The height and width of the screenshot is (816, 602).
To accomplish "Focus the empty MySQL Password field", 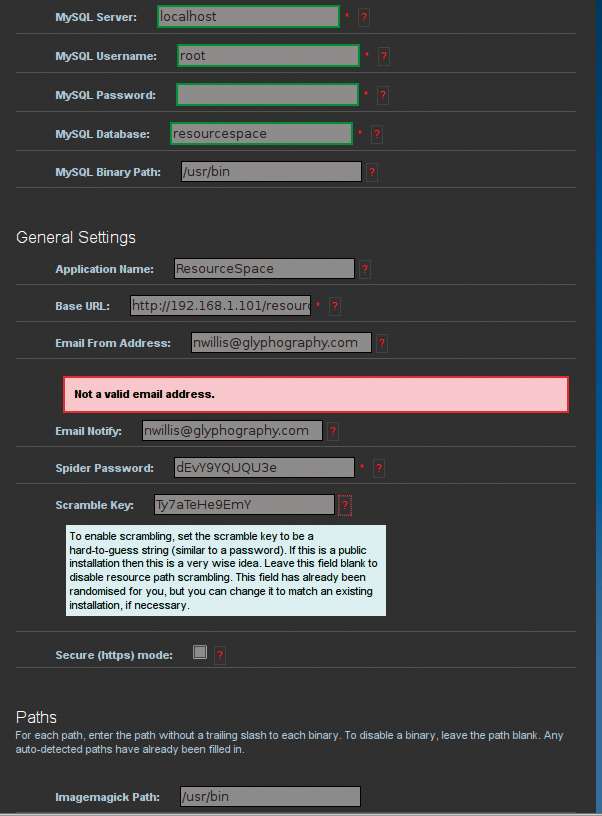I will coord(267,95).
